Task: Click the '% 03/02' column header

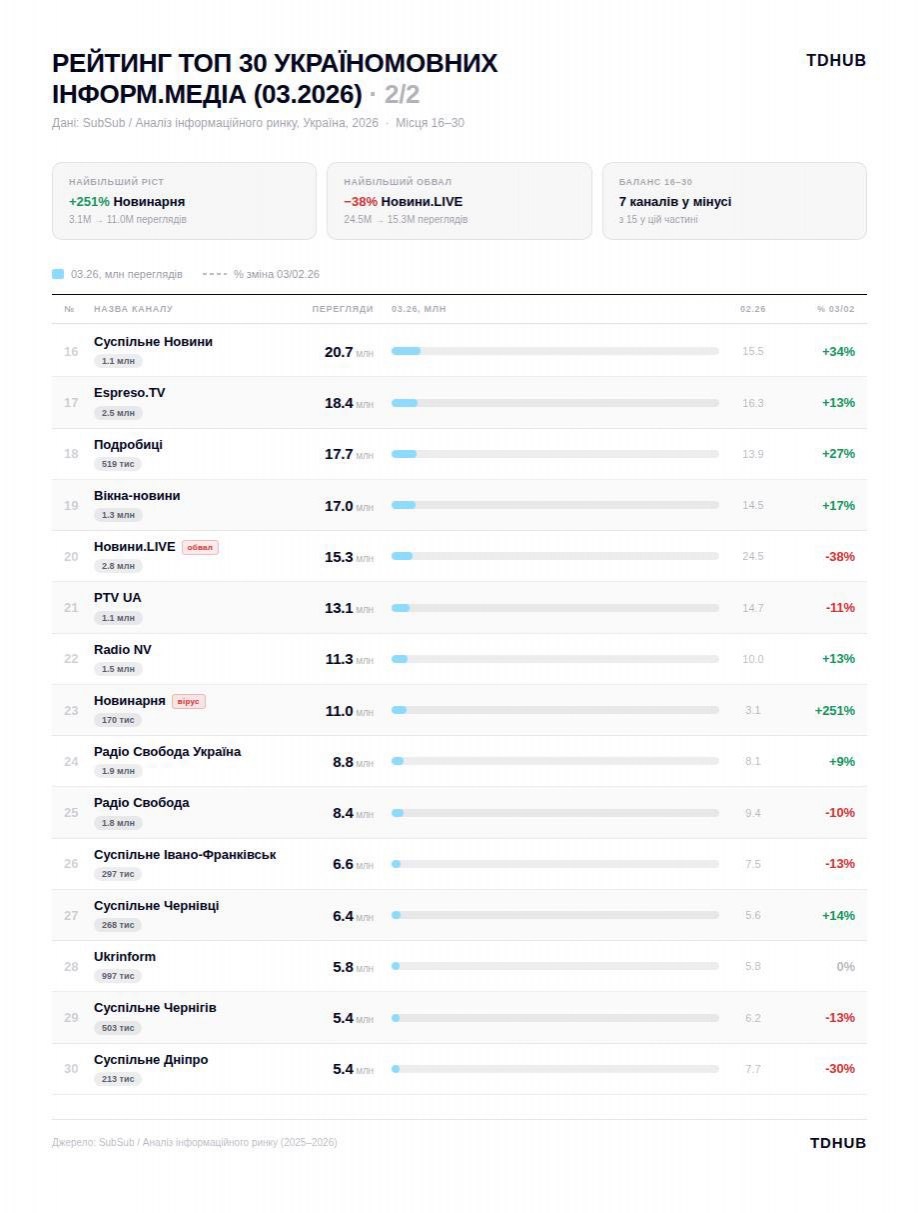Action: (x=835, y=309)
